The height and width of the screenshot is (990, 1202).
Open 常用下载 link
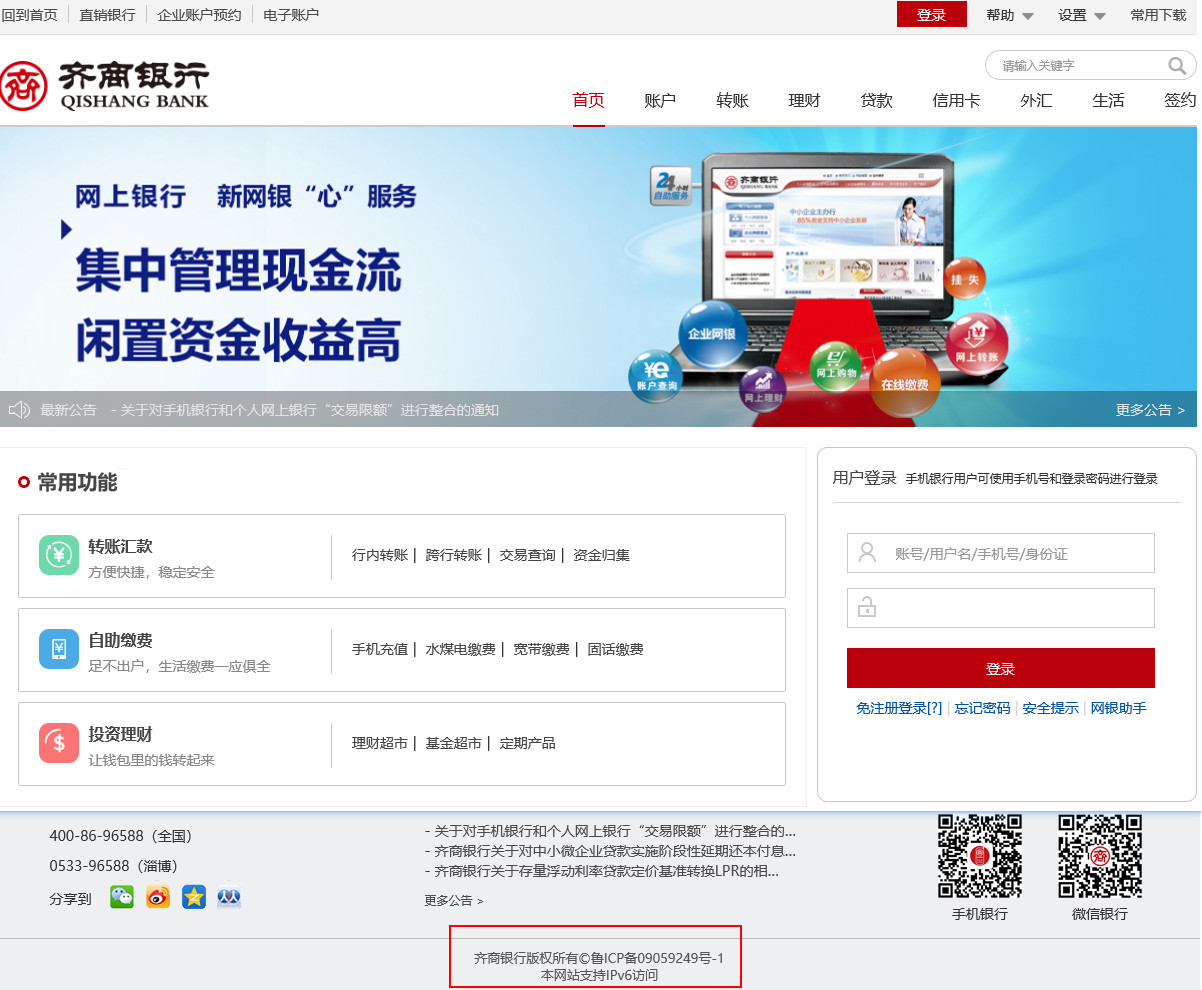pyautogui.click(x=1159, y=15)
